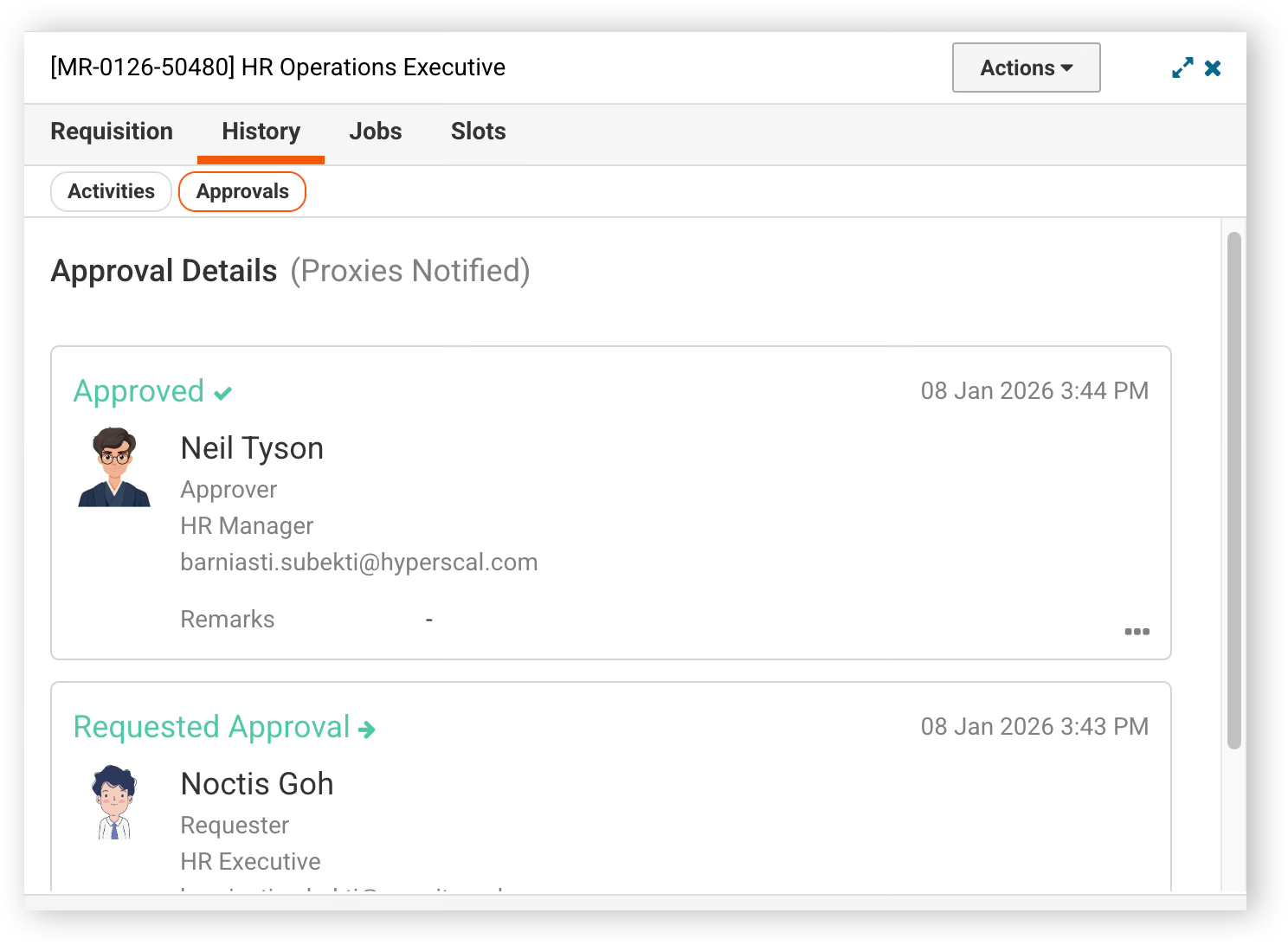
Task: Click the Noctis Goh name
Action: click(x=257, y=784)
